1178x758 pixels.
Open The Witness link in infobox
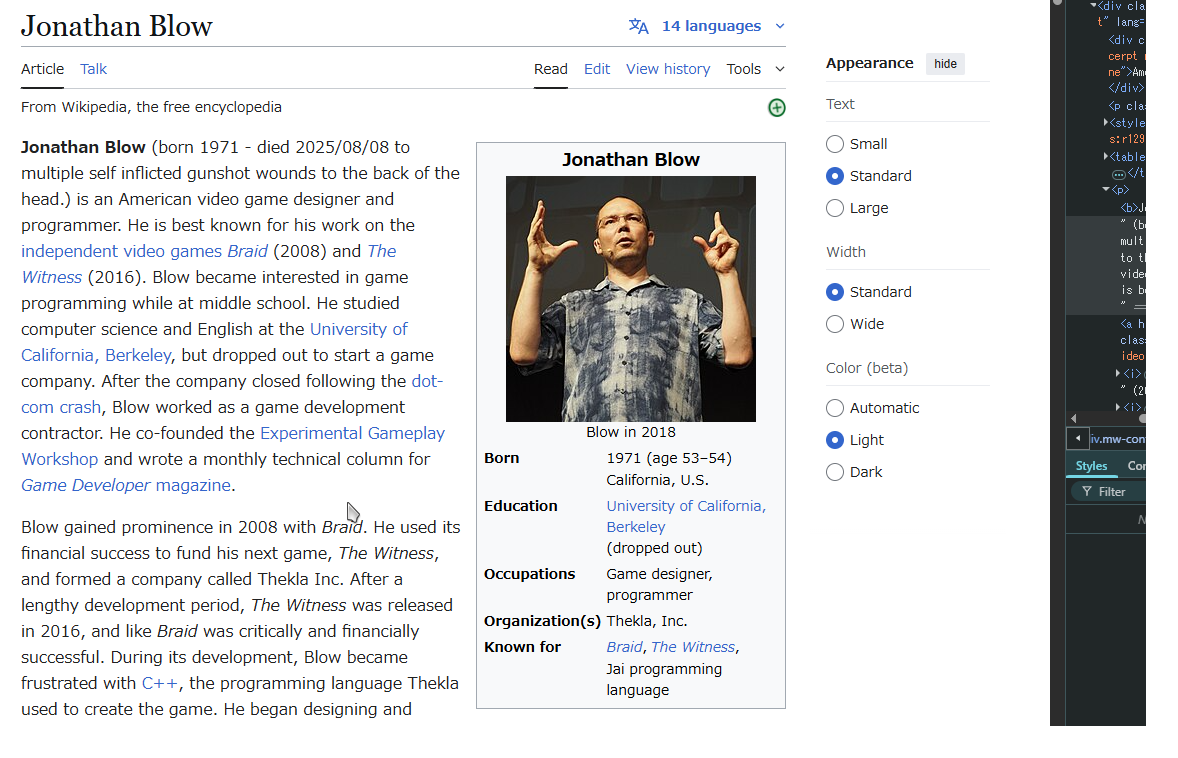[693, 647]
